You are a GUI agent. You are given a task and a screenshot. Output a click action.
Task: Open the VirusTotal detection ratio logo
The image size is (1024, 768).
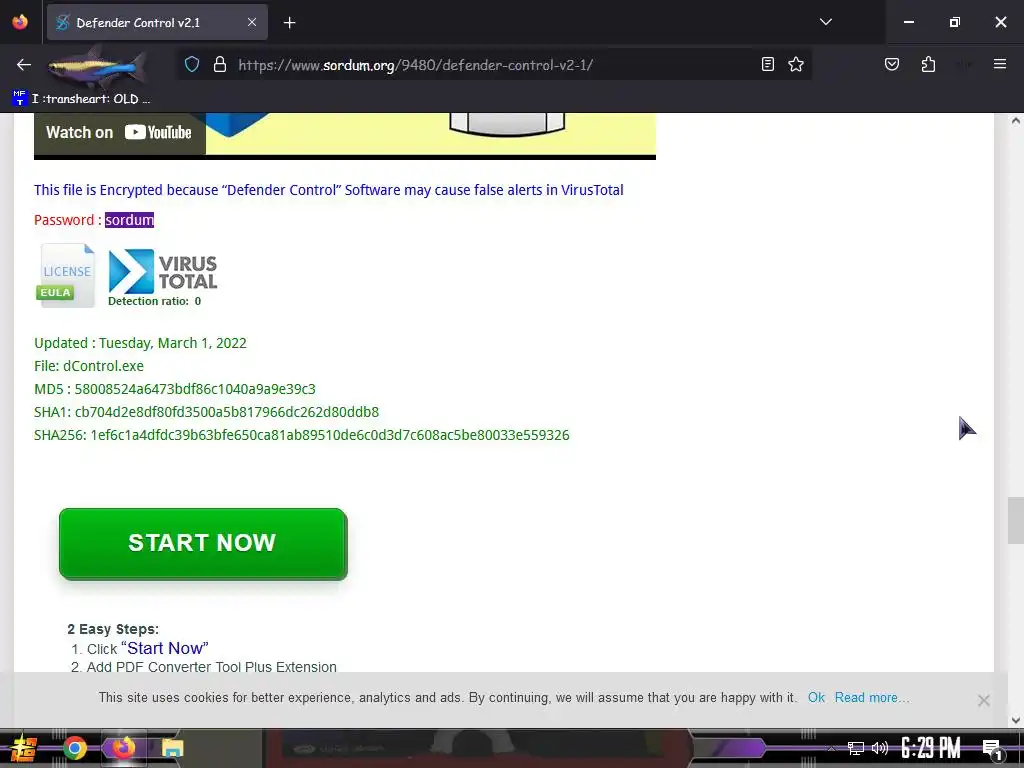coord(162,277)
